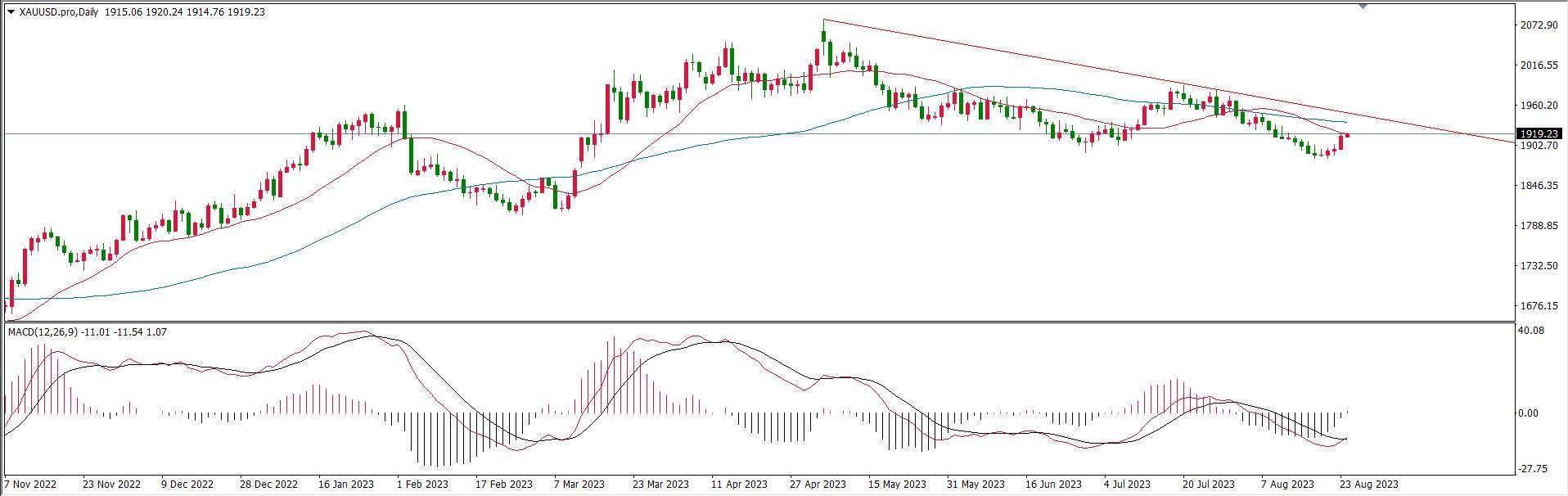Click the XAUUSD.pro,Daily chart title text
The width and height of the screenshot is (1568, 496).
click(x=60, y=12)
